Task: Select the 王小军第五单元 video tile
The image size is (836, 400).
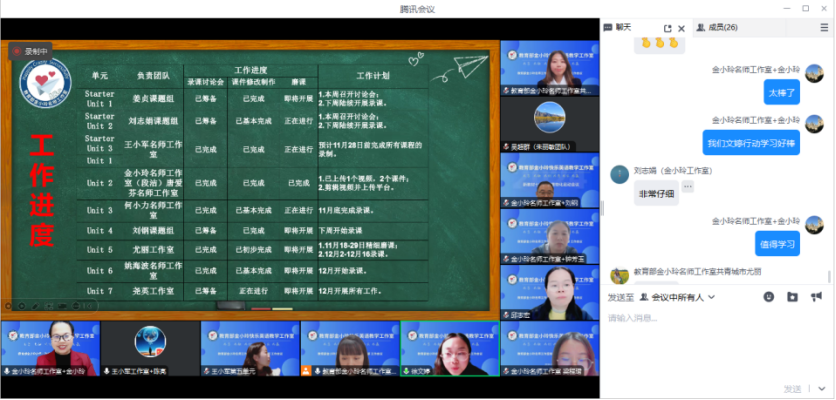Action: [250, 349]
